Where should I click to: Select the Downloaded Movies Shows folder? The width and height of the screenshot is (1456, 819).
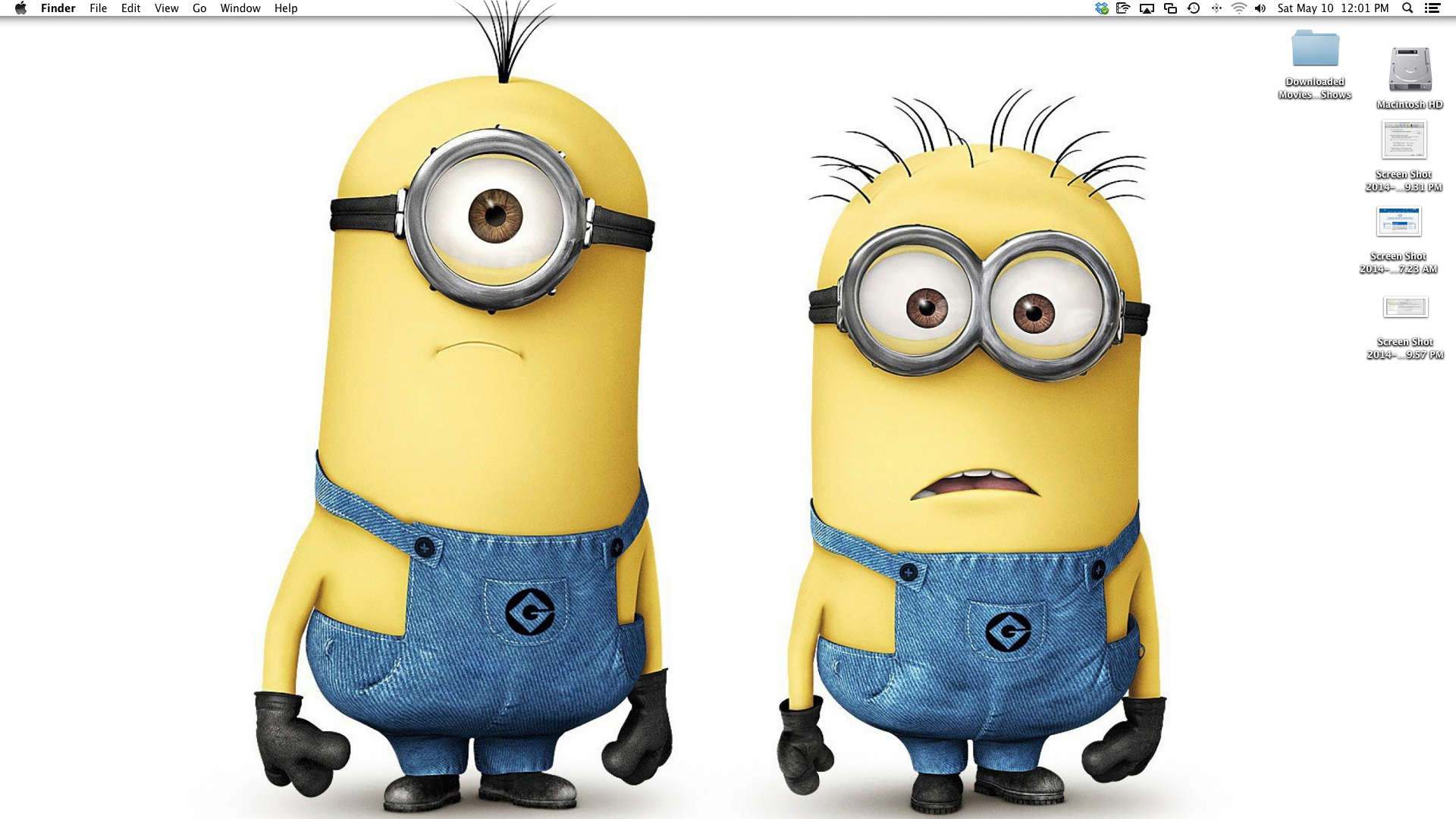point(1316,49)
